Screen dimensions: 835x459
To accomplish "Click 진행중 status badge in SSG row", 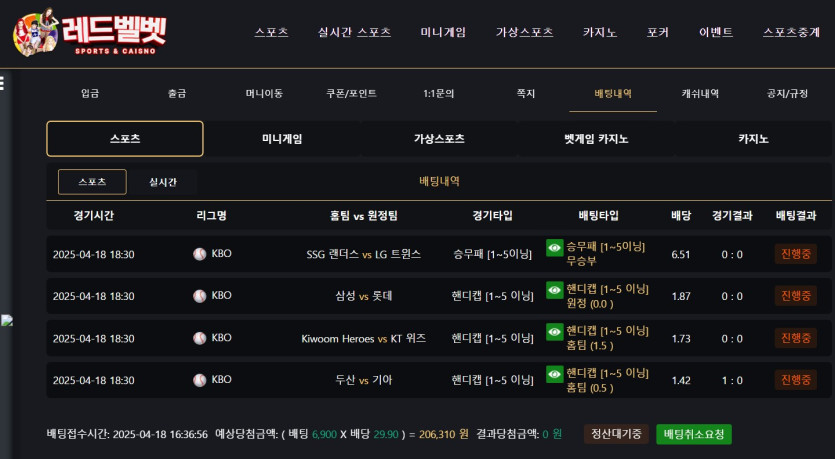I will [795, 254].
